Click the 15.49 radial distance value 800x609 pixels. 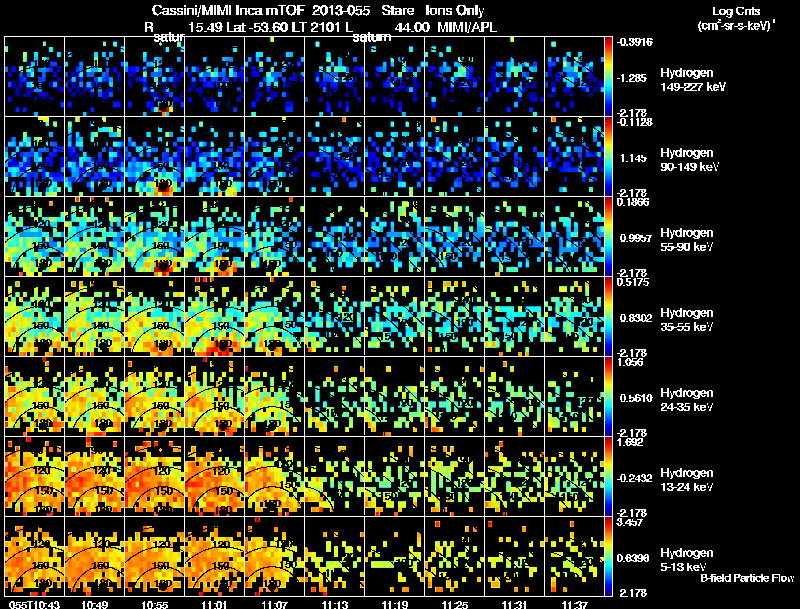205,27
